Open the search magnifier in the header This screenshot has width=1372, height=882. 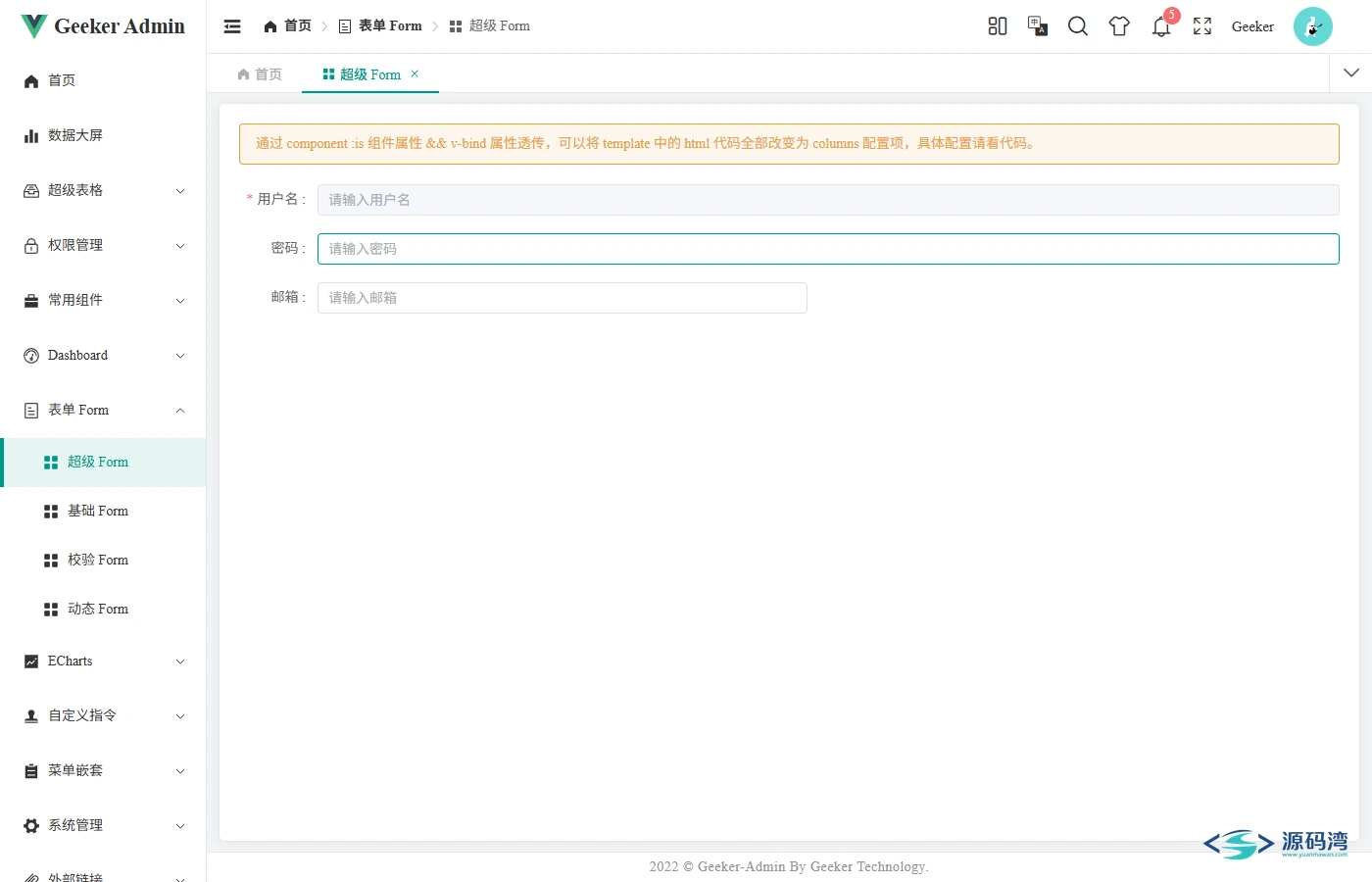pyautogui.click(x=1078, y=26)
